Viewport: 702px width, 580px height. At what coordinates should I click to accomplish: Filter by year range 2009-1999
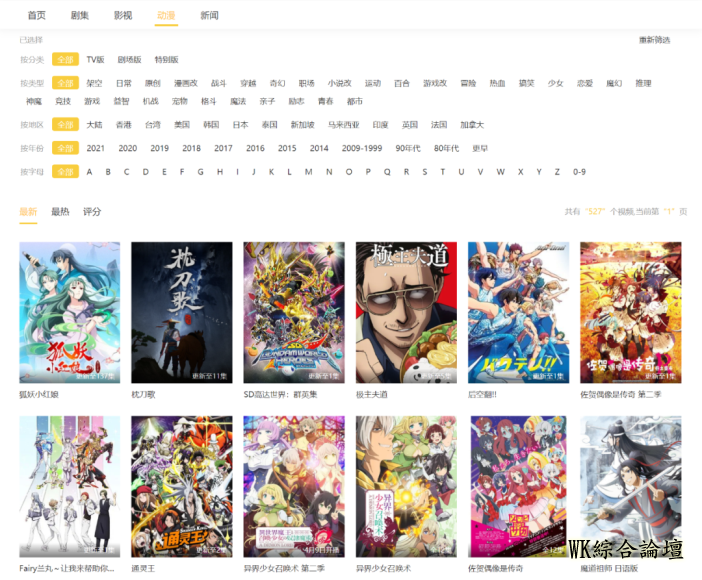click(362, 148)
